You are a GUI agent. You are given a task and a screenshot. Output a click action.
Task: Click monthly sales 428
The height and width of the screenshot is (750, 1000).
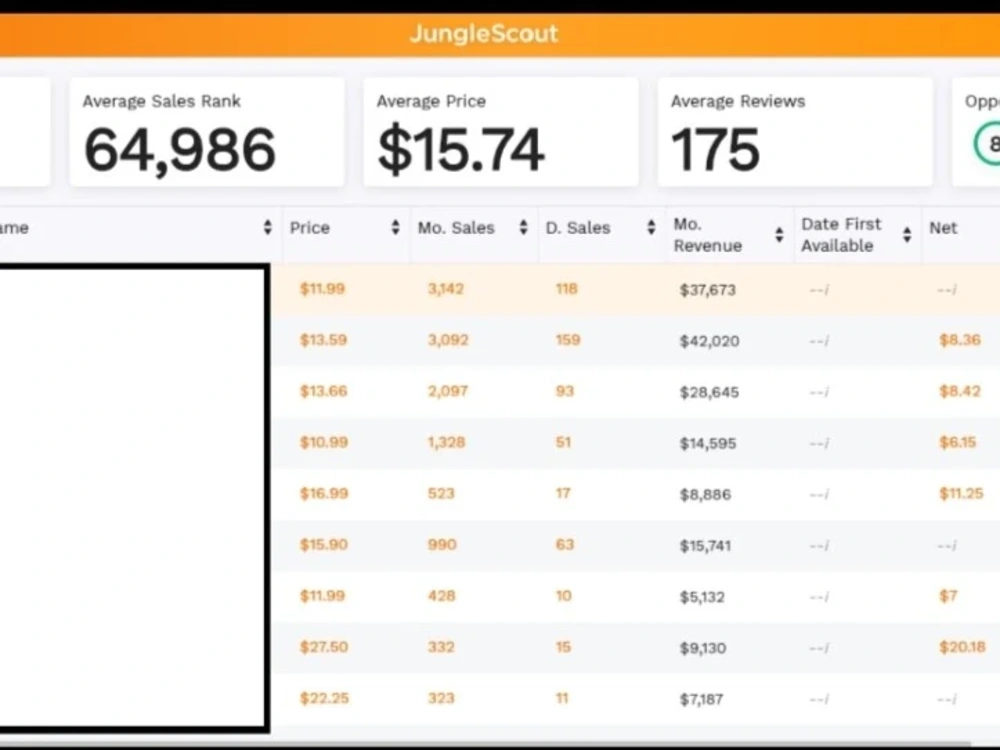[x=441, y=596]
